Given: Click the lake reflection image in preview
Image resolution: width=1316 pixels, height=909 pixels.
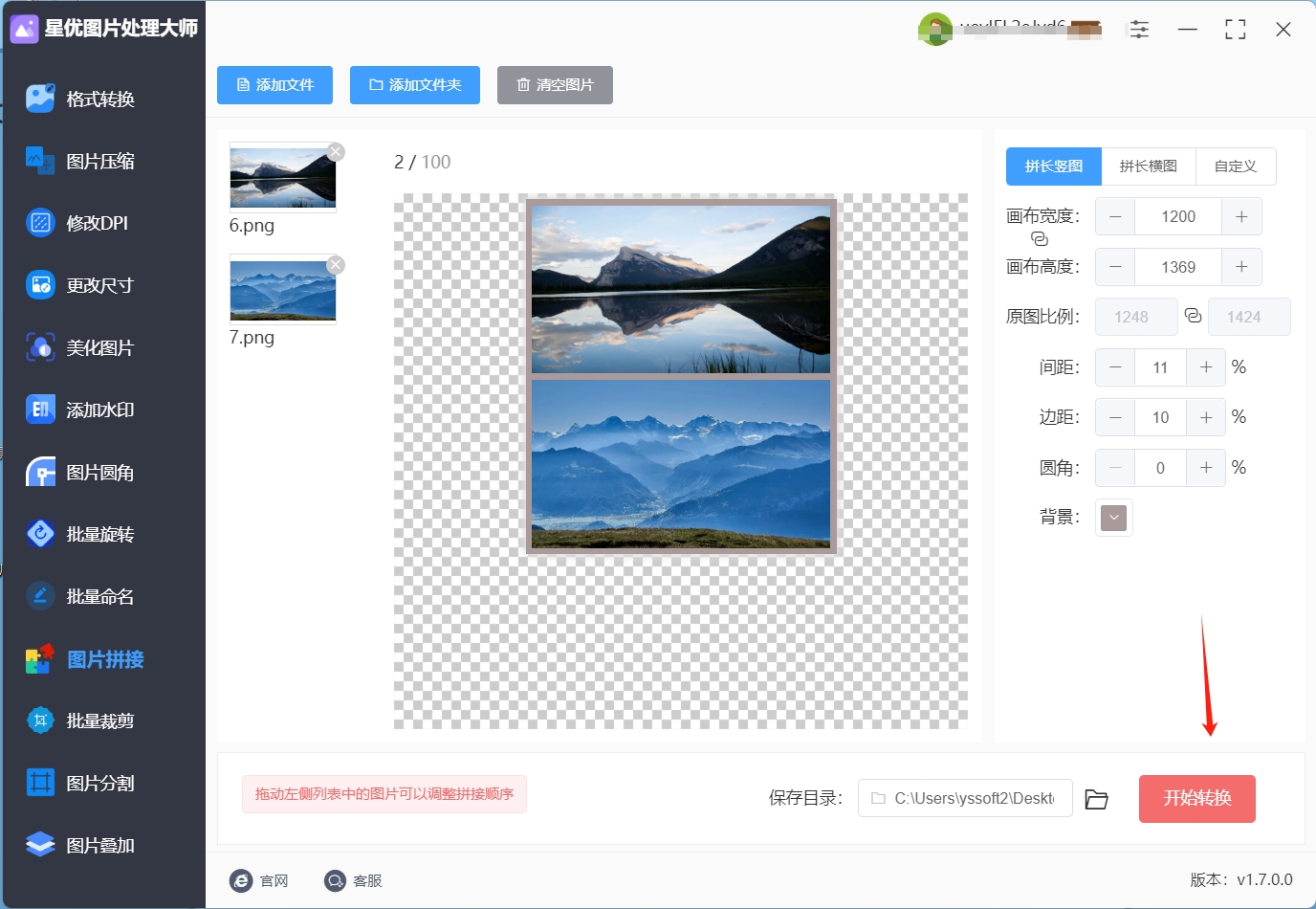Looking at the screenshot, I should point(681,289).
